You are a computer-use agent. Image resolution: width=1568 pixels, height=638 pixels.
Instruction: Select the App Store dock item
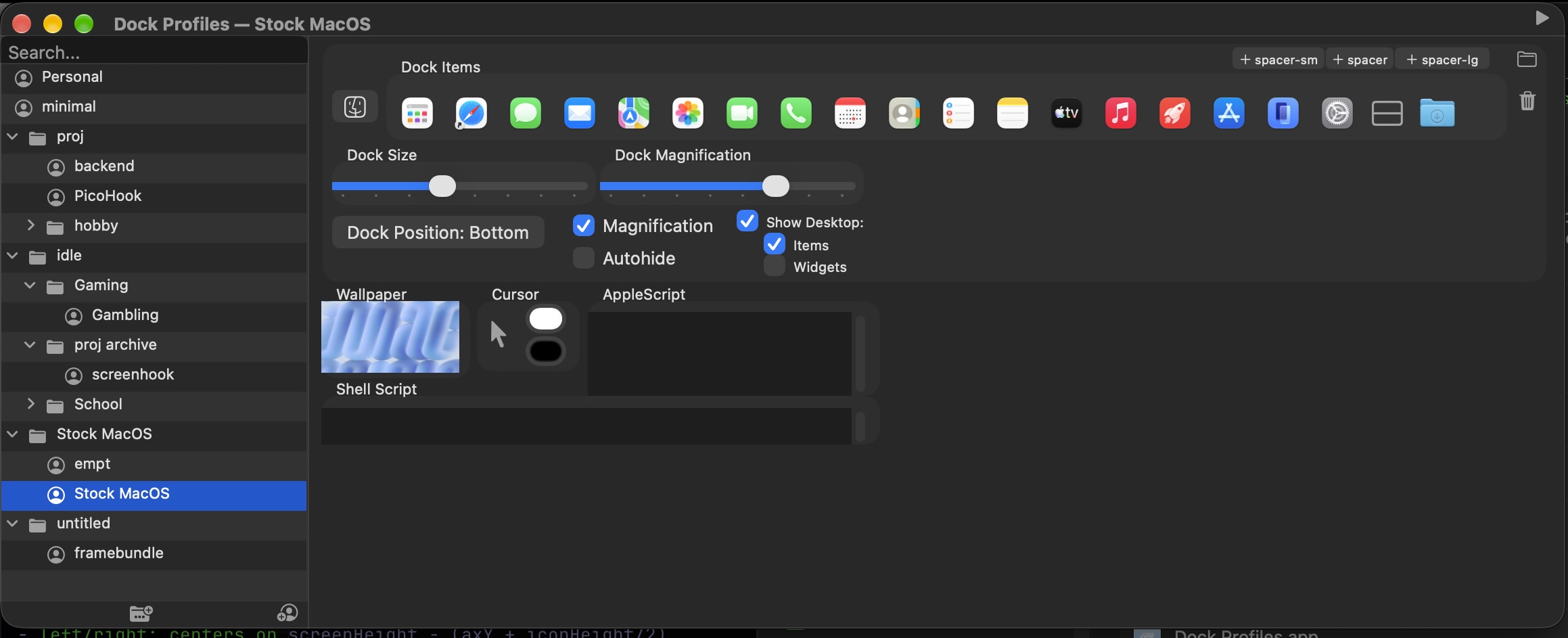(1229, 113)
